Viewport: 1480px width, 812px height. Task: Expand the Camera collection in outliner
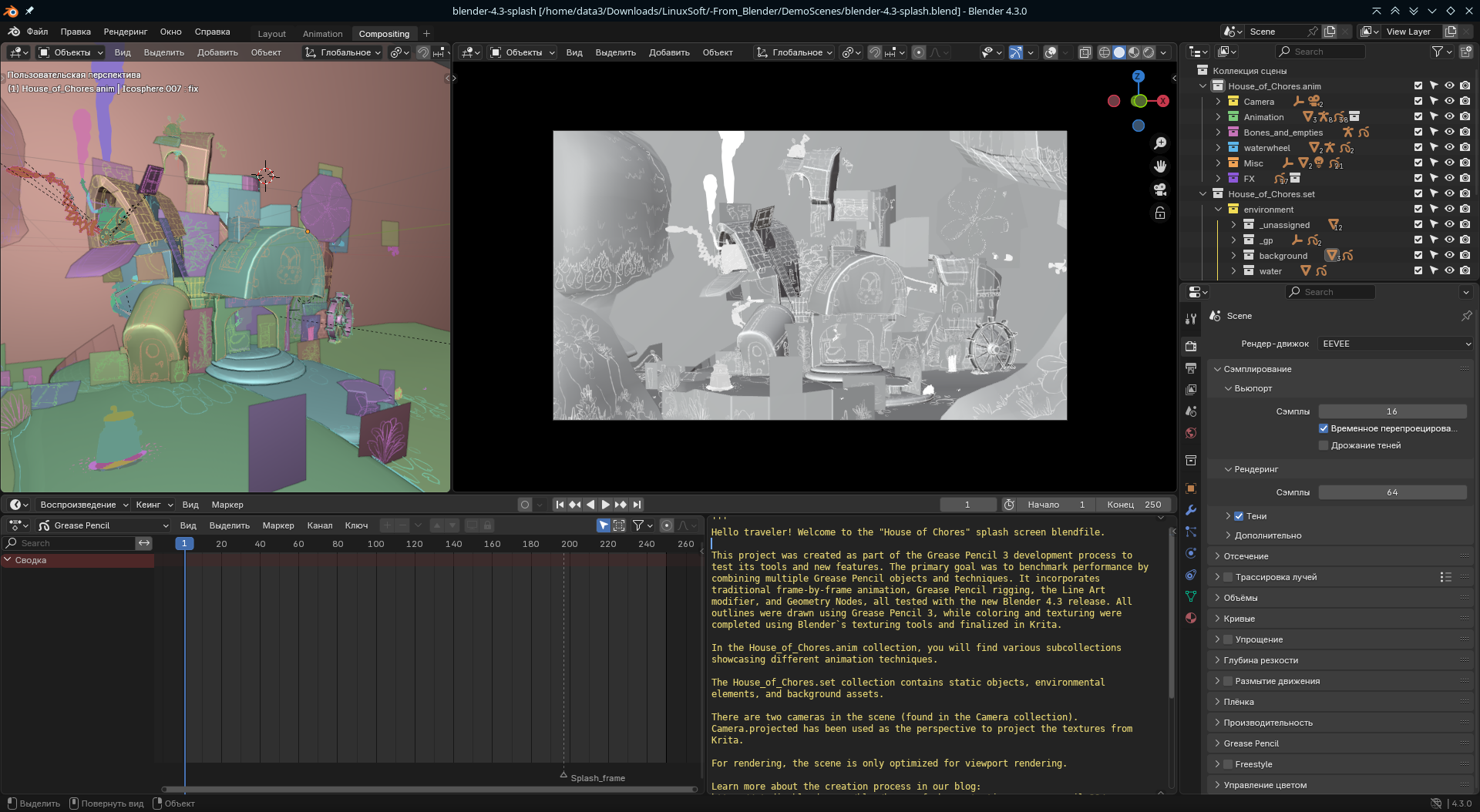click(x=1218, y=102)
